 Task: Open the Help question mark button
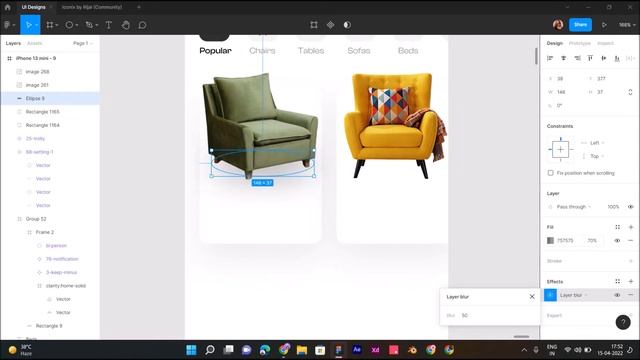point(623,322)
